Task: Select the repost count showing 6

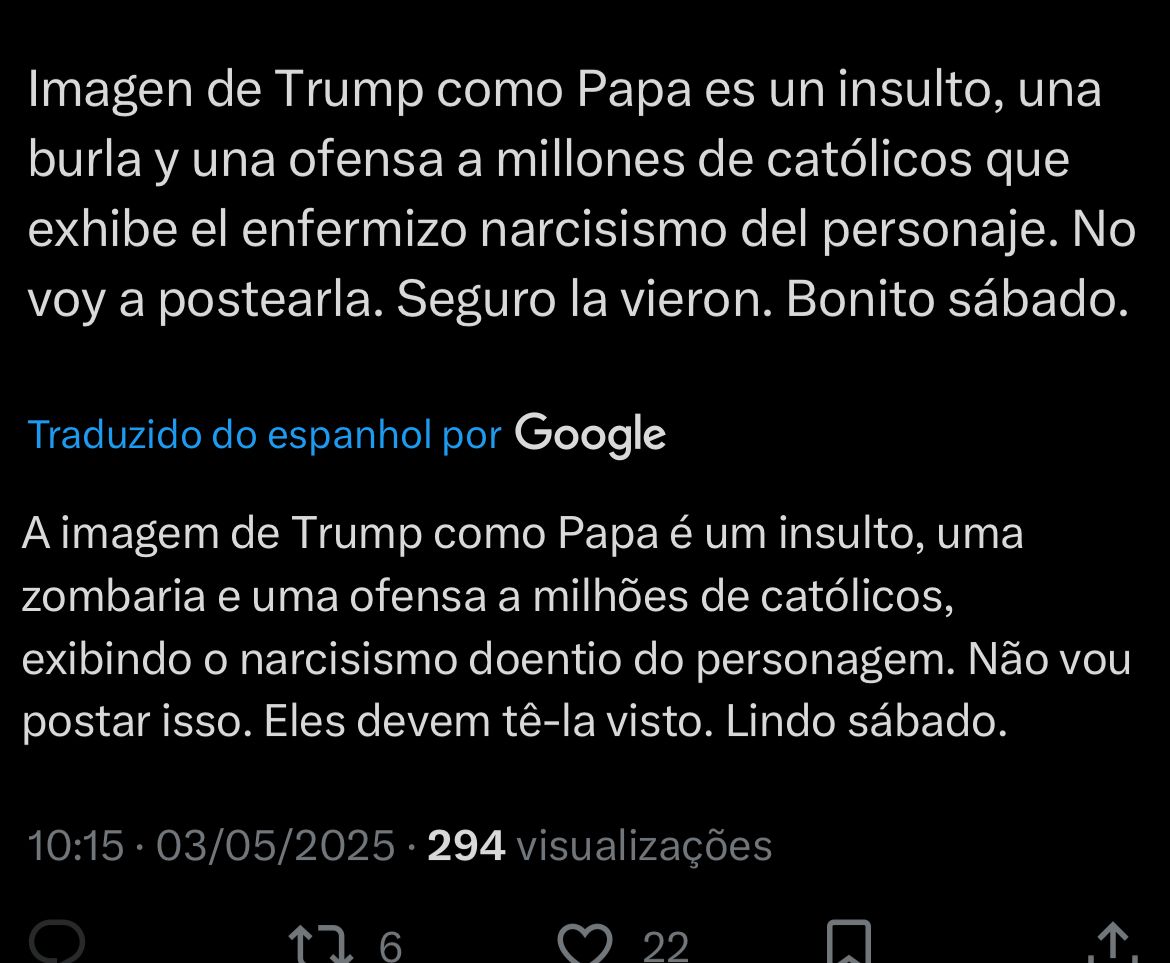Action: [390, 947]
